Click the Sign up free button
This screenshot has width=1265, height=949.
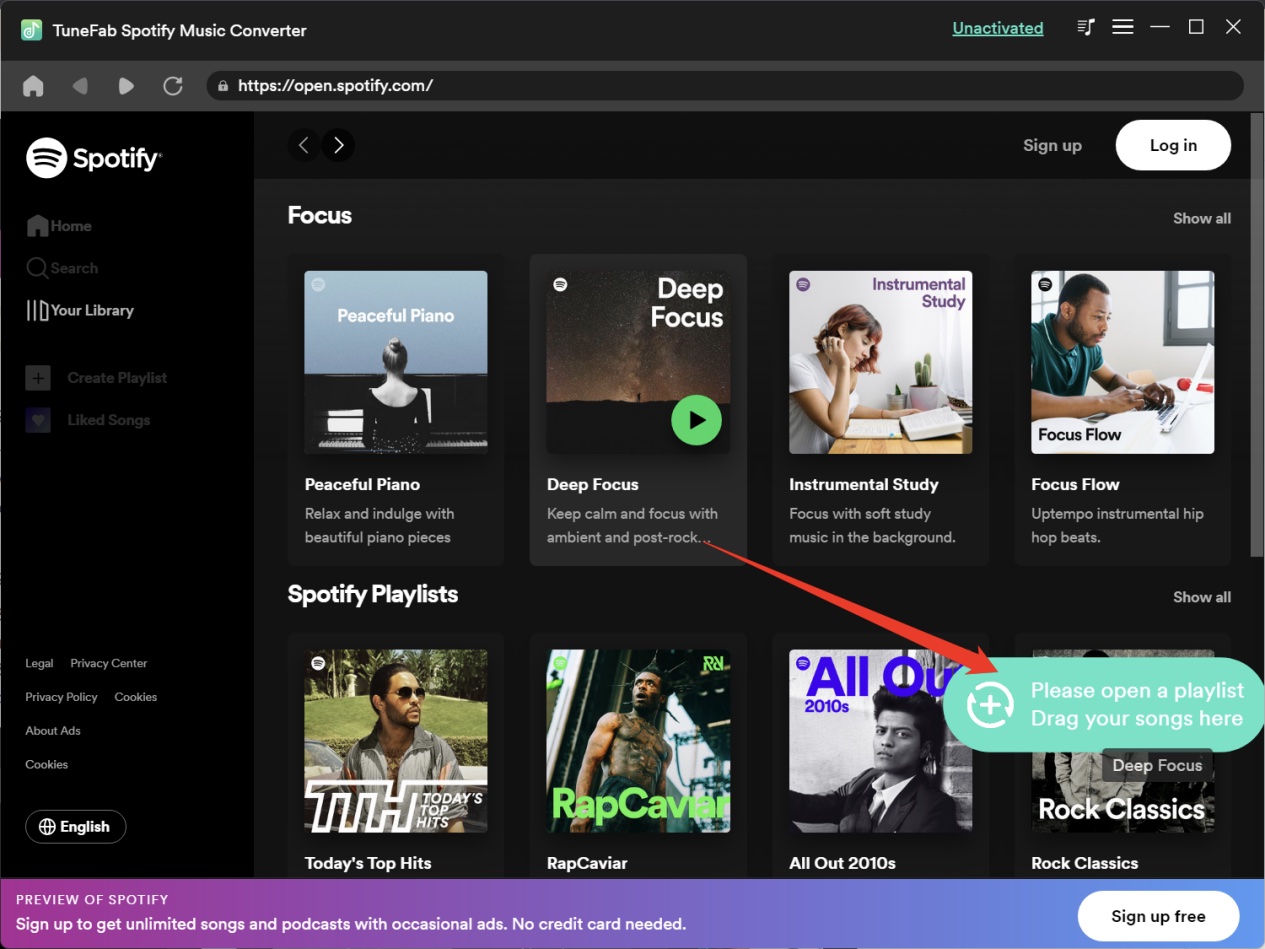(x=1158, y=916)
